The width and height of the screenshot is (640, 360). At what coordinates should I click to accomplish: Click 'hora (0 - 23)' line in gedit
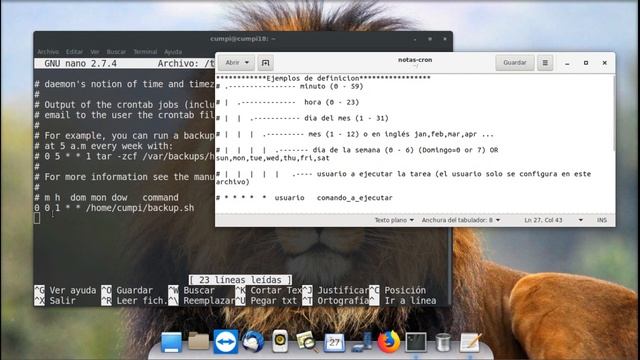pos(287,102)
